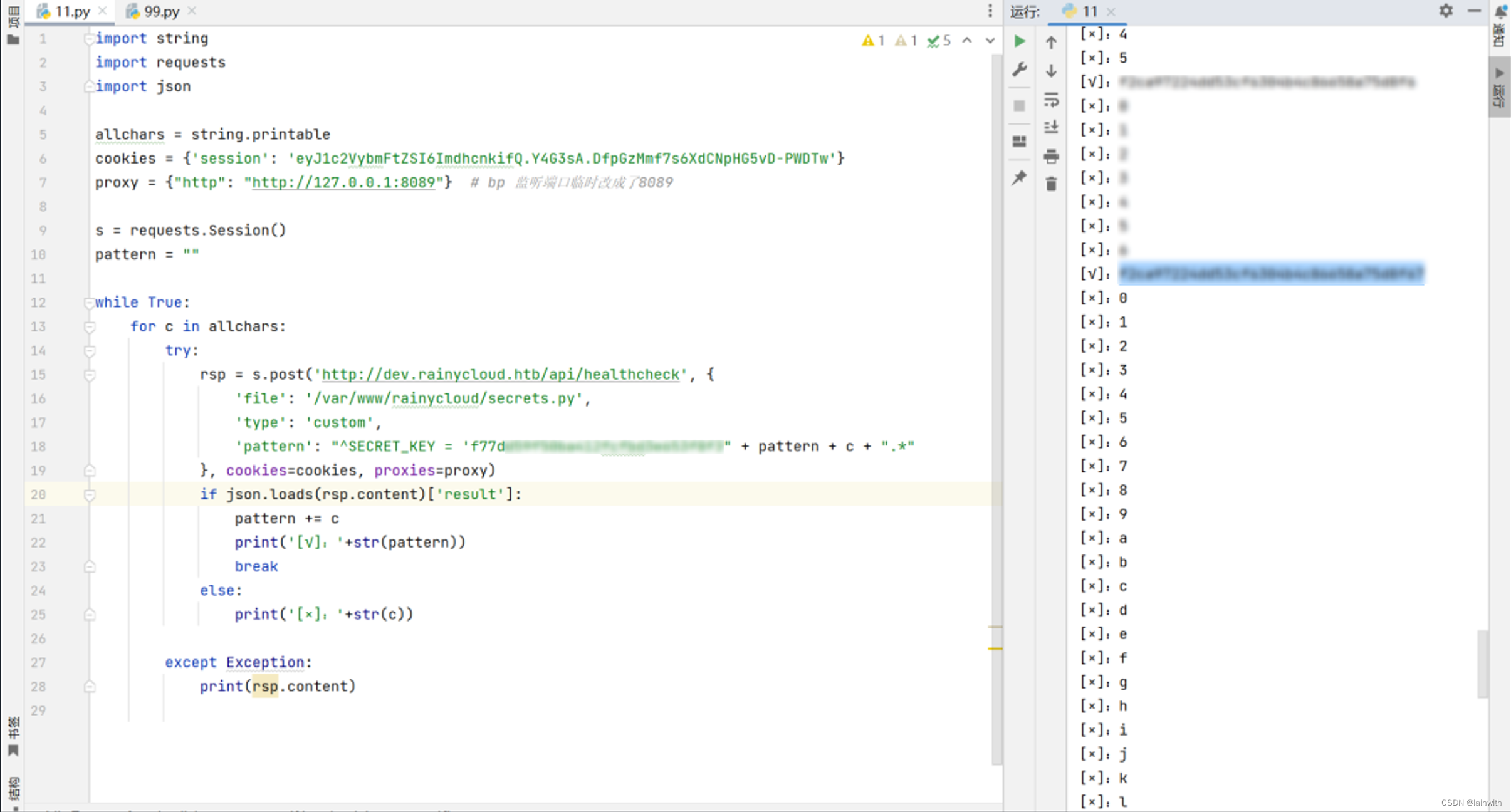
Task: Click the editor vertical scrollbar
Action: tap(996, 410)
